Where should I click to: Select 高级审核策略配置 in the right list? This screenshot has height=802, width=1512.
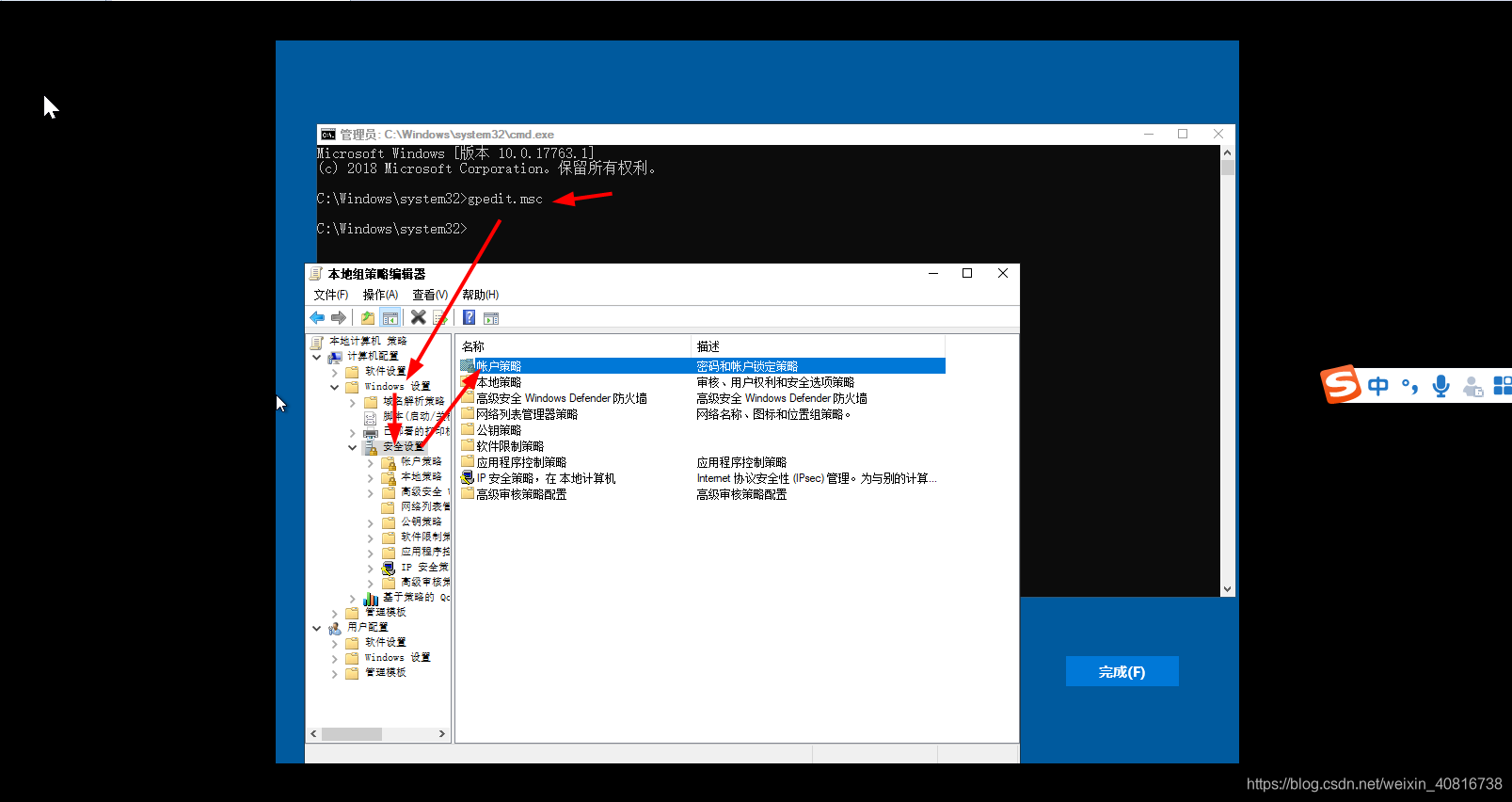(521, 494)
